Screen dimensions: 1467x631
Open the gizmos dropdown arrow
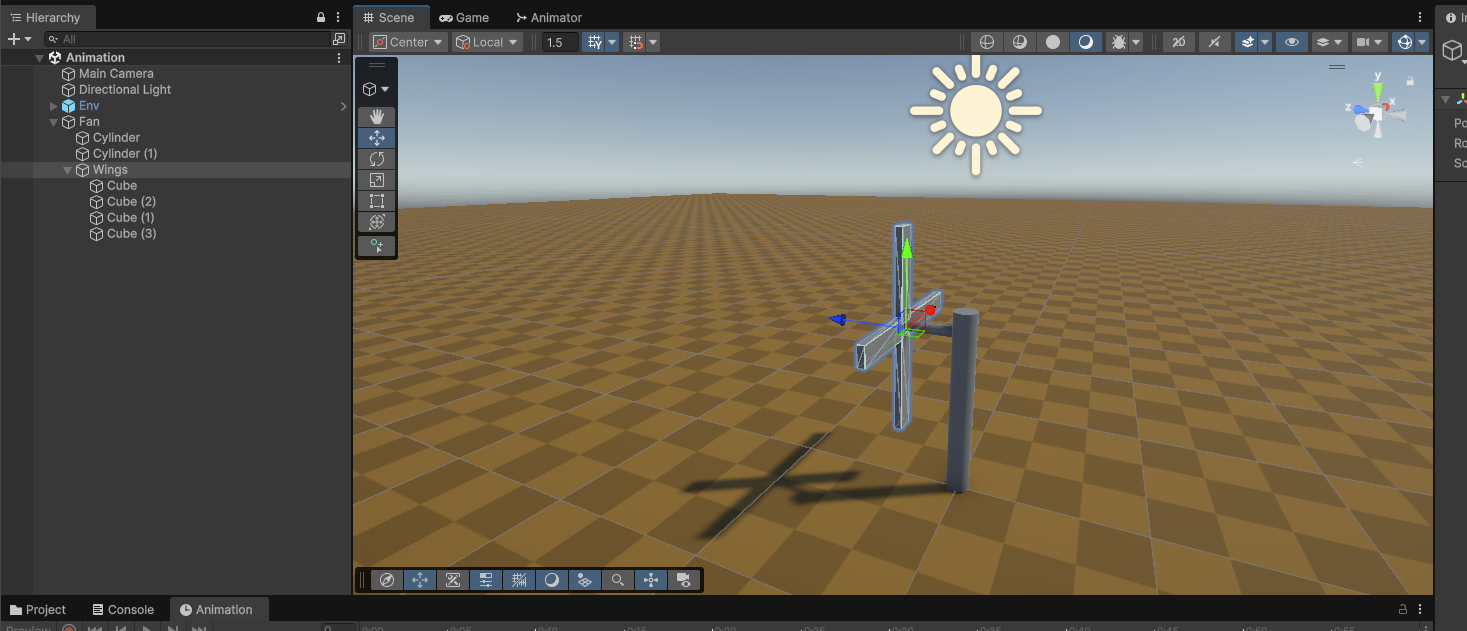(1422, 42)
